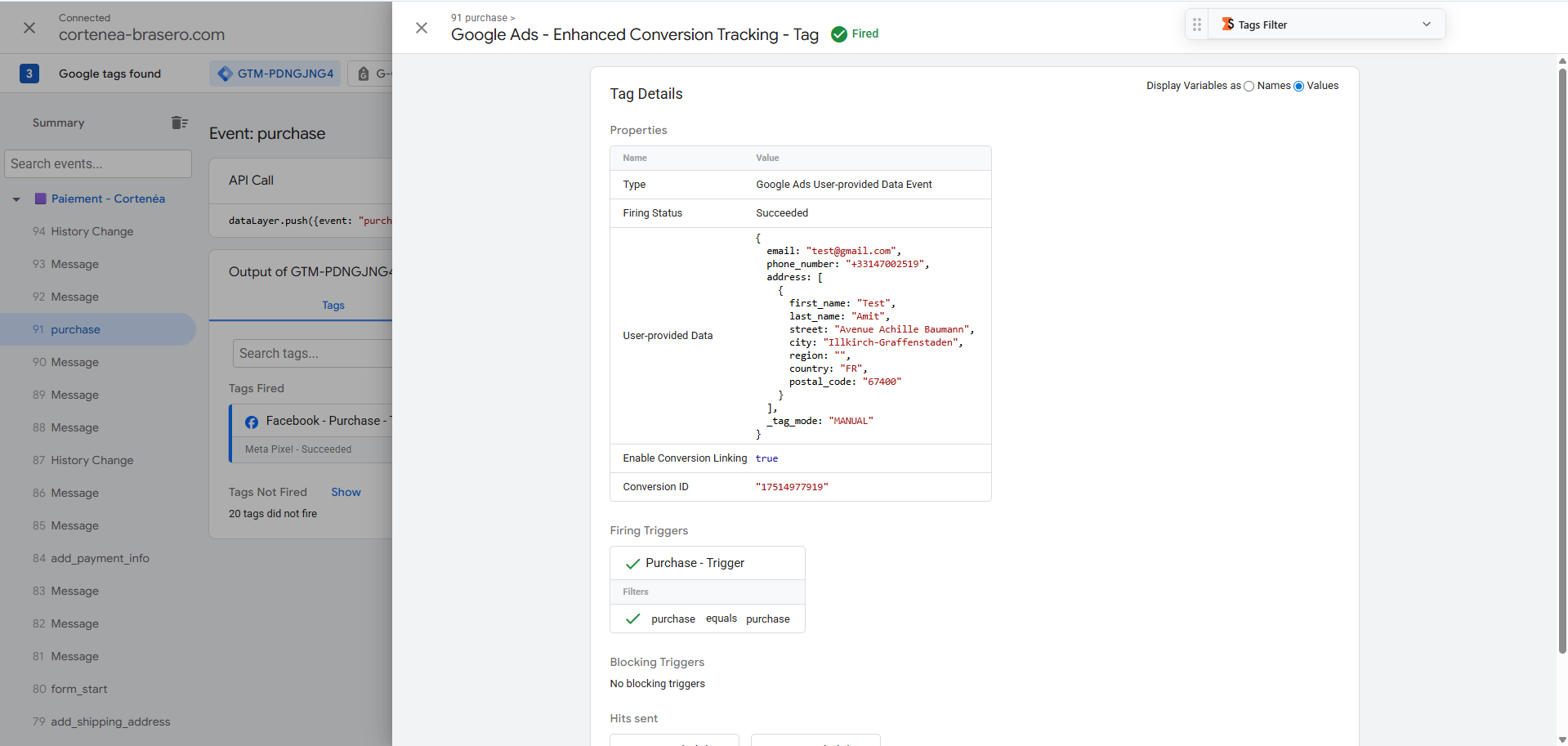
Task: Click the dataLayer.push code line
Action: click(310, 221)
